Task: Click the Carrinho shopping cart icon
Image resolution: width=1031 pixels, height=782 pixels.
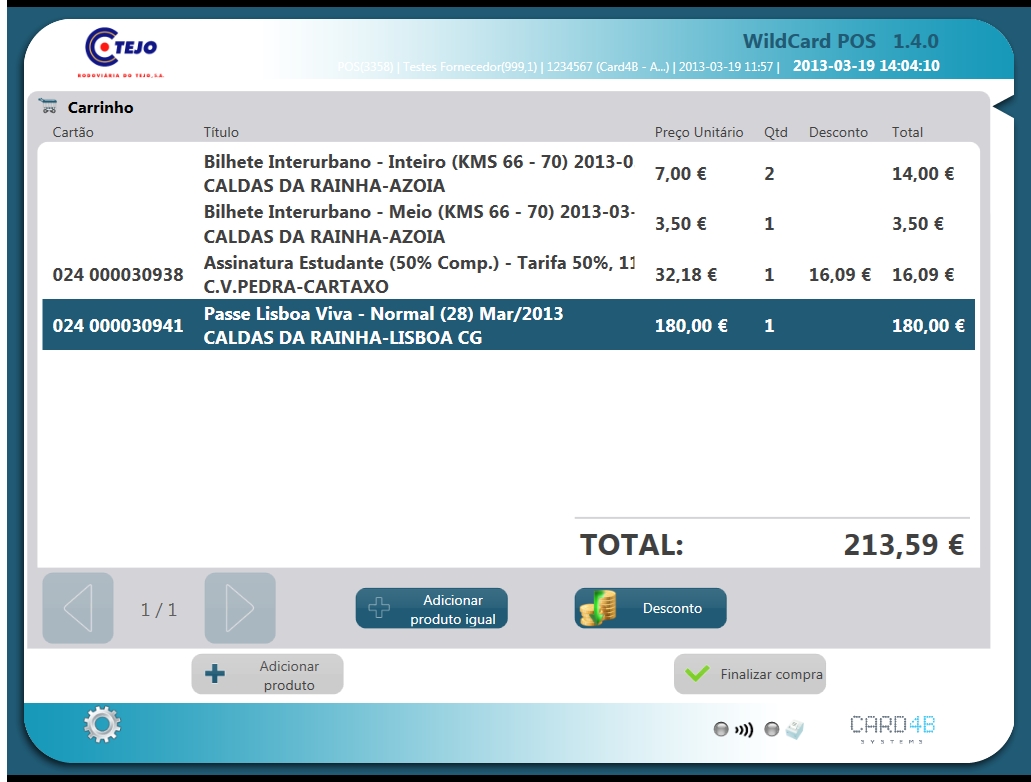Action: pyautogui.click(x=48, y=107)
